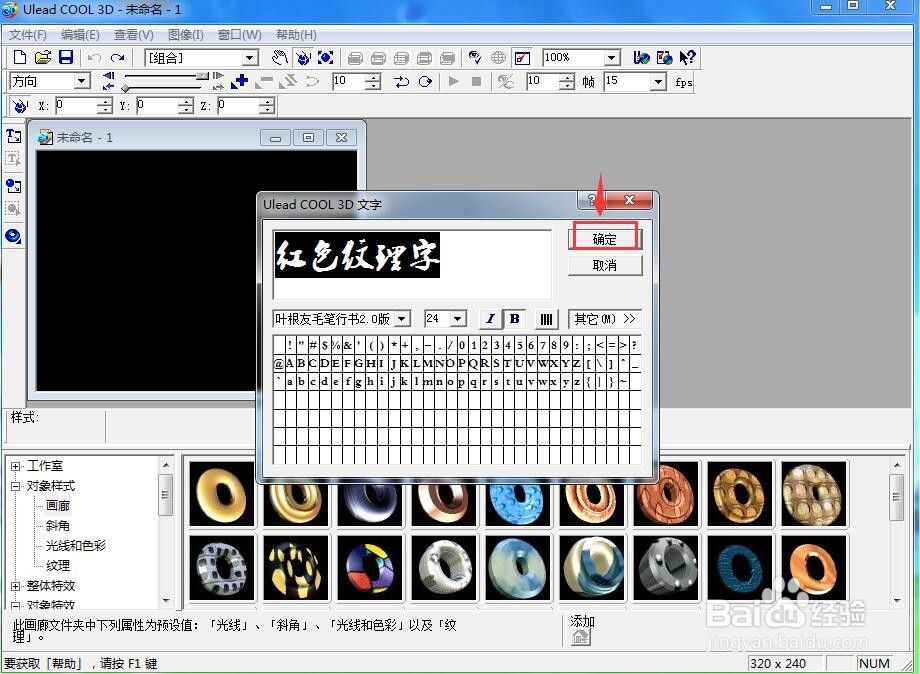Open the 查看(V) menu
Screen dimensions: 920x674
click(133, 35)
